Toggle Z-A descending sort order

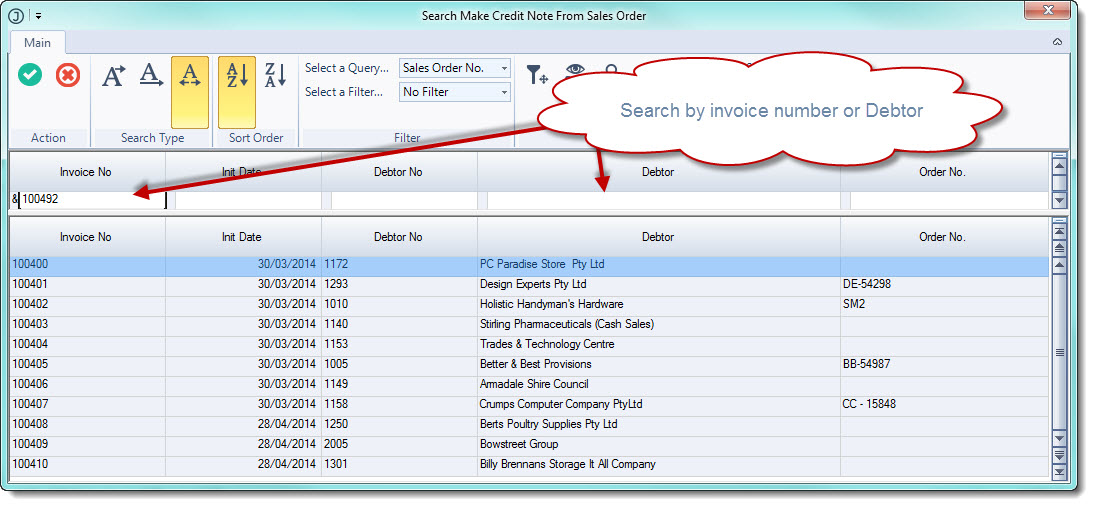click(275, 75)
